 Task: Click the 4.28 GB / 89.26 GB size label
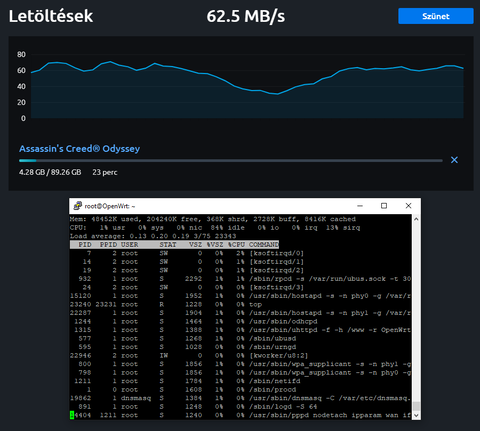click(50, 172)
